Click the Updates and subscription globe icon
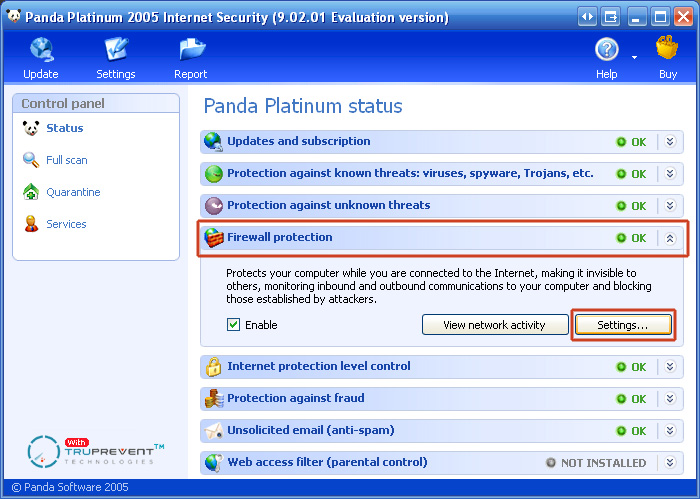 [213, 141]
